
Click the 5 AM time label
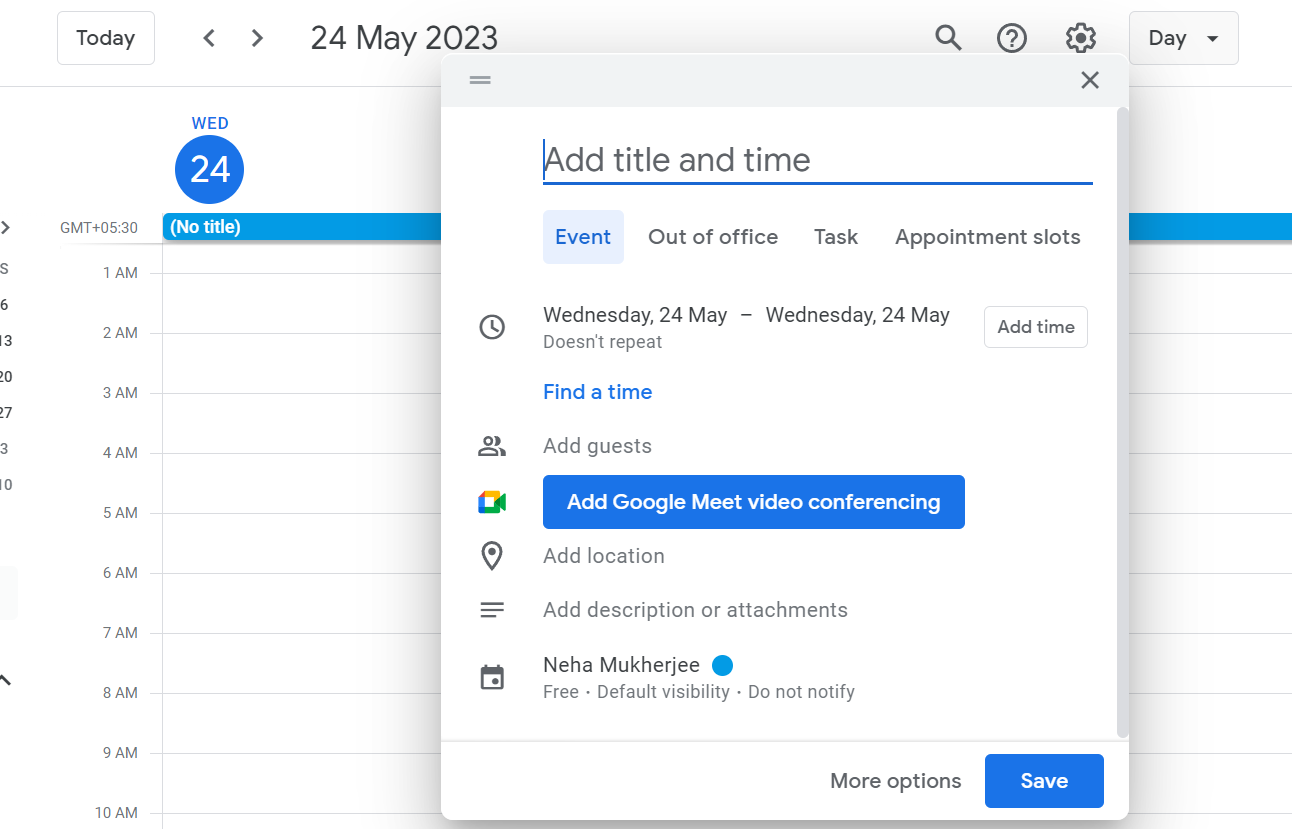pyautogui.click(x=120, y=513)
